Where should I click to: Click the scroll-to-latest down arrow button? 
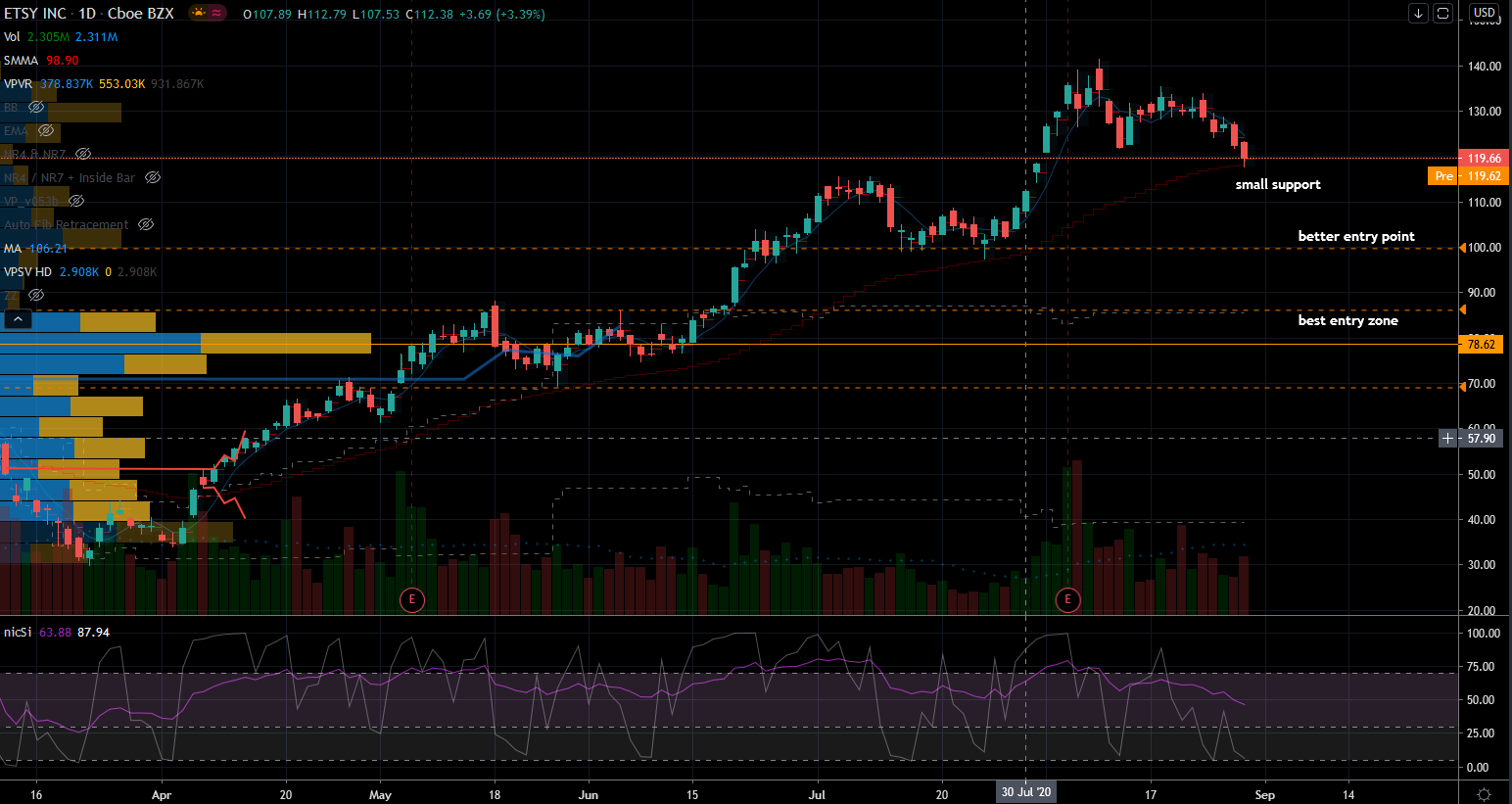1418,14
